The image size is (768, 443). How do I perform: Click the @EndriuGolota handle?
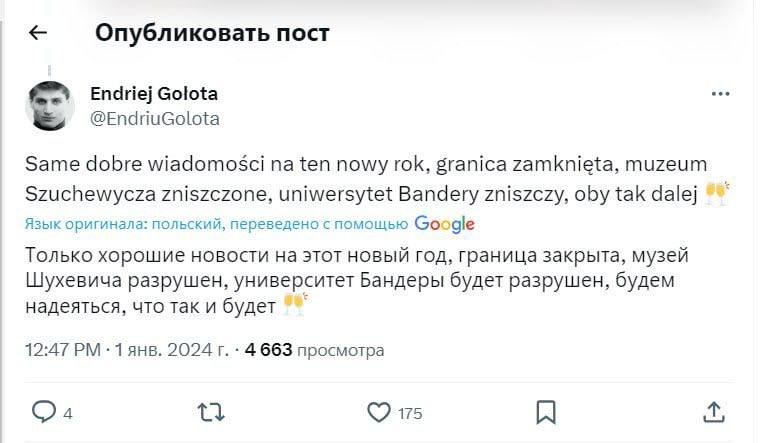155,118
